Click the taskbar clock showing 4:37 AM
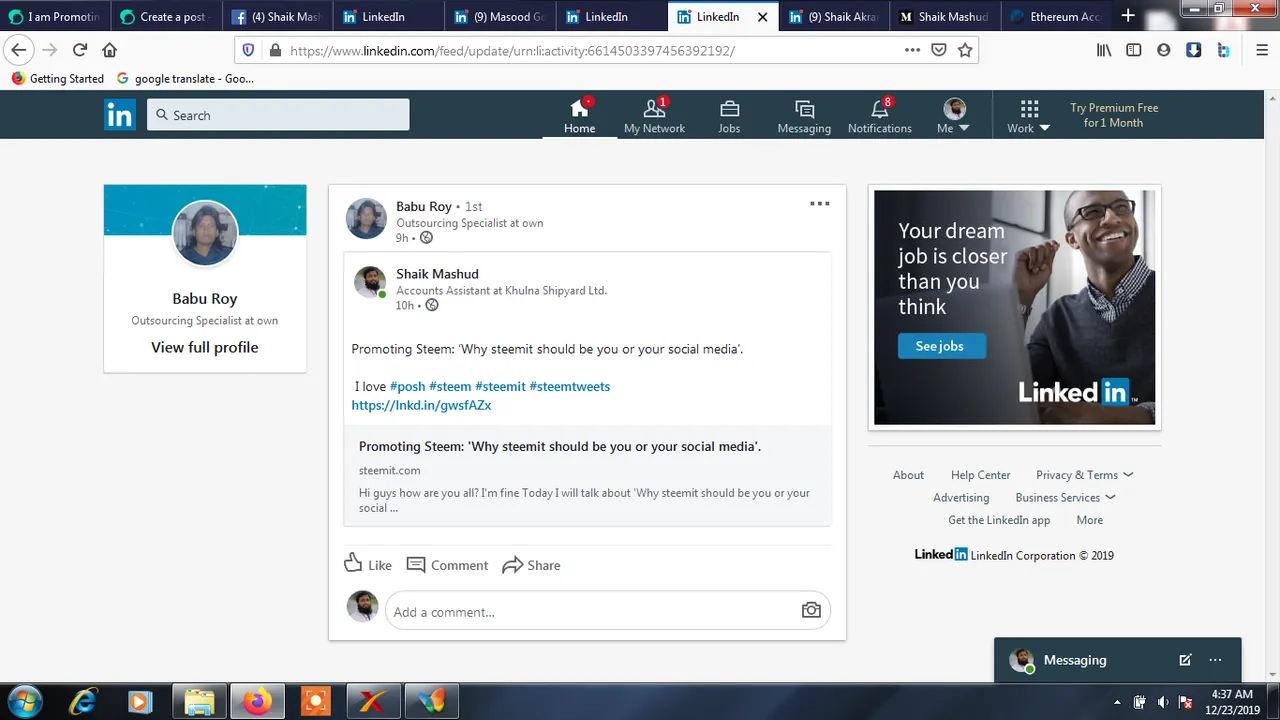The image size is (1280, 720). [x=1232, y=702]
